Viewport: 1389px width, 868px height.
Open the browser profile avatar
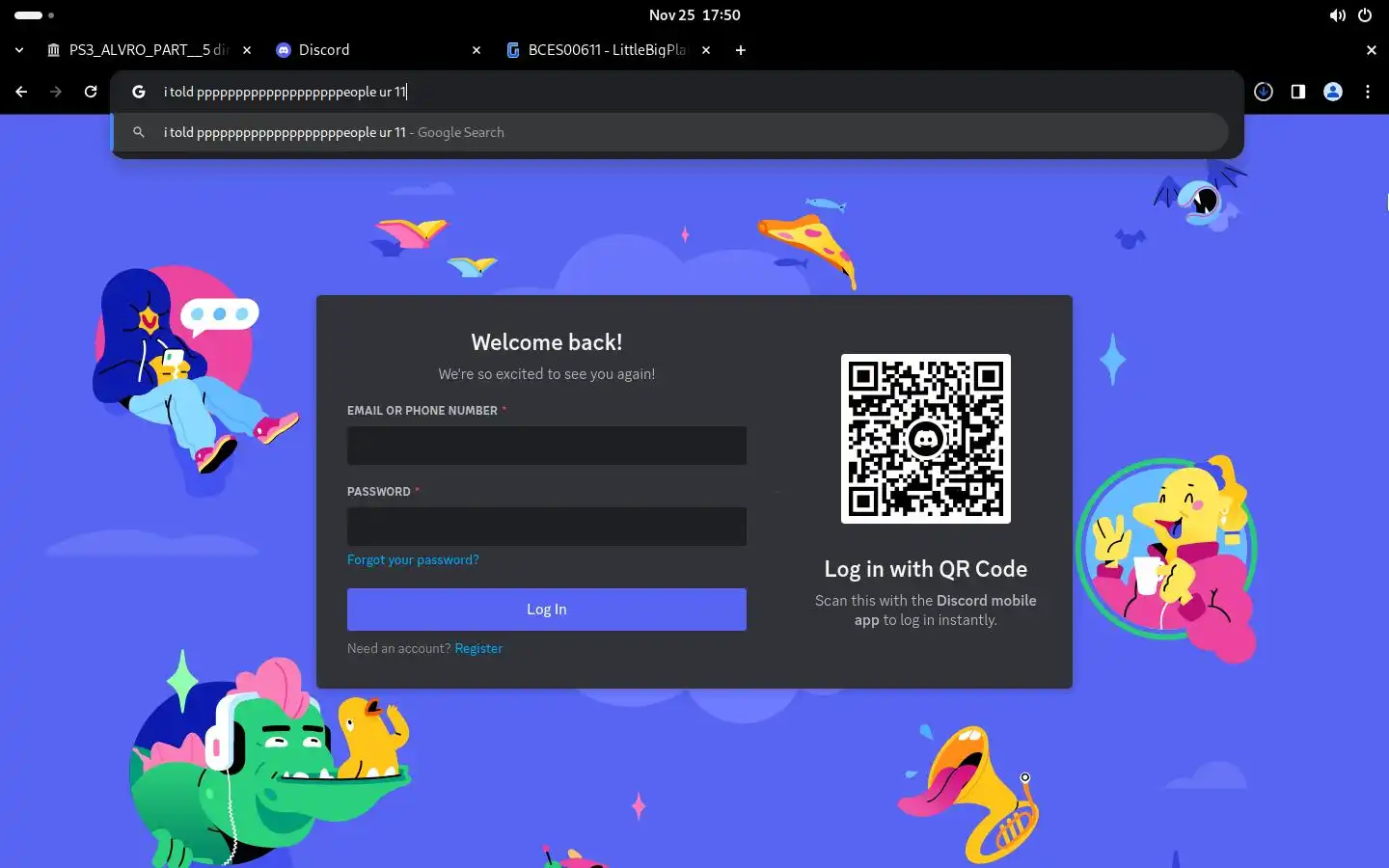[x=1333, y=92]
